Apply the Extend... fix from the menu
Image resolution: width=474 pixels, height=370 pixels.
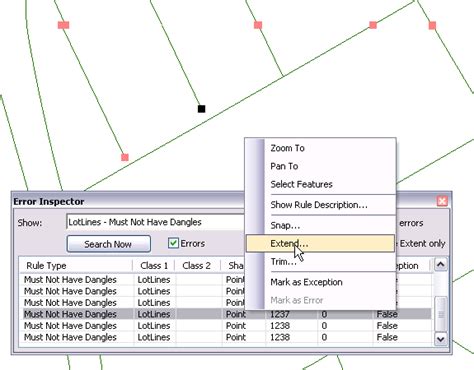click(320, 243)
